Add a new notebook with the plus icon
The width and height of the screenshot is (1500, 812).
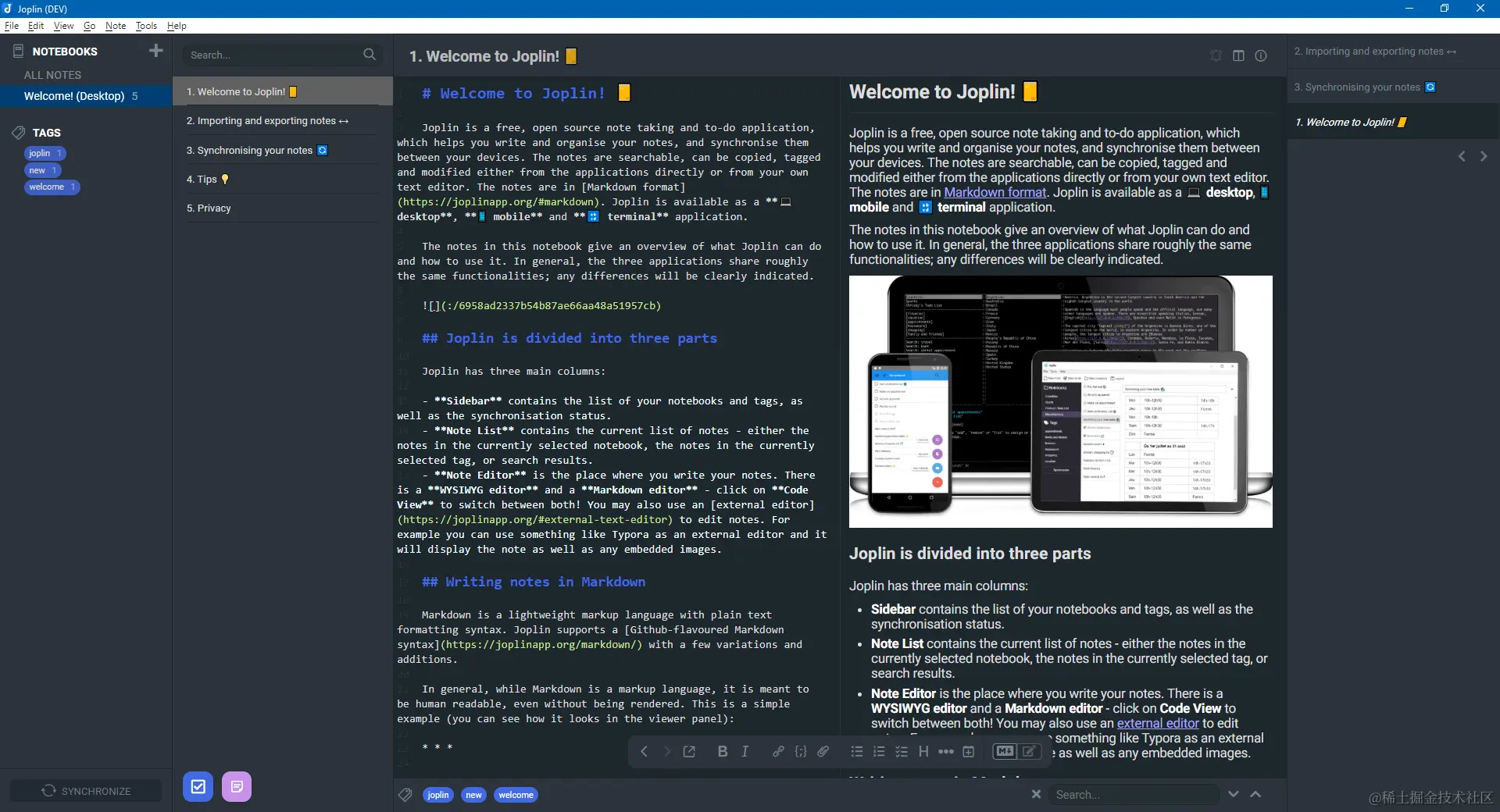pos(156,51)
